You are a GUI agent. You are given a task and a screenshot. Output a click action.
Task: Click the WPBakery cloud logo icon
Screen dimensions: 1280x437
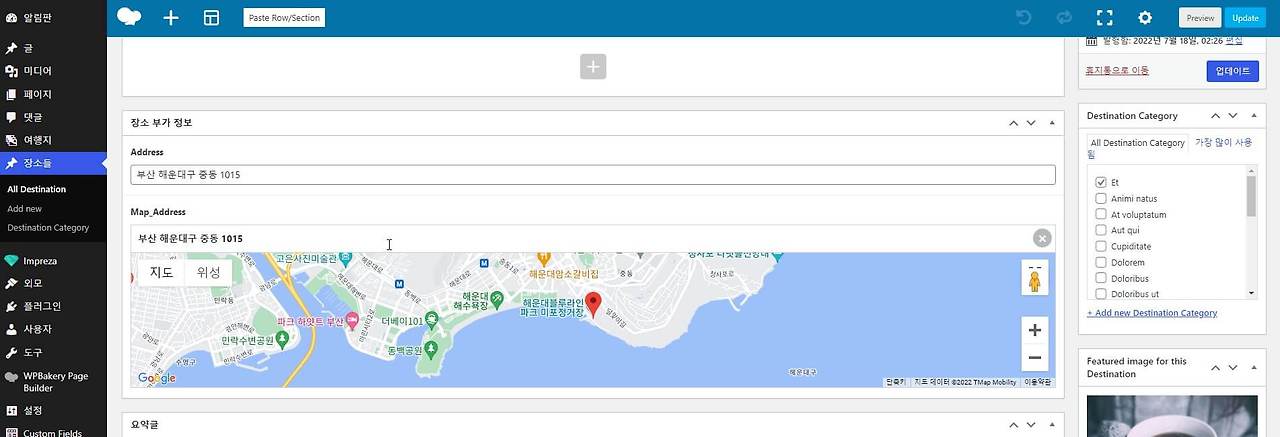(129, 17)
